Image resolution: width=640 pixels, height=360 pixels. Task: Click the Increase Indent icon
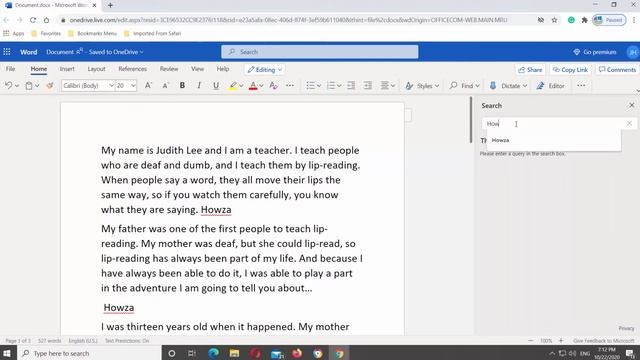pyautogui.click(x=367, y=85)
